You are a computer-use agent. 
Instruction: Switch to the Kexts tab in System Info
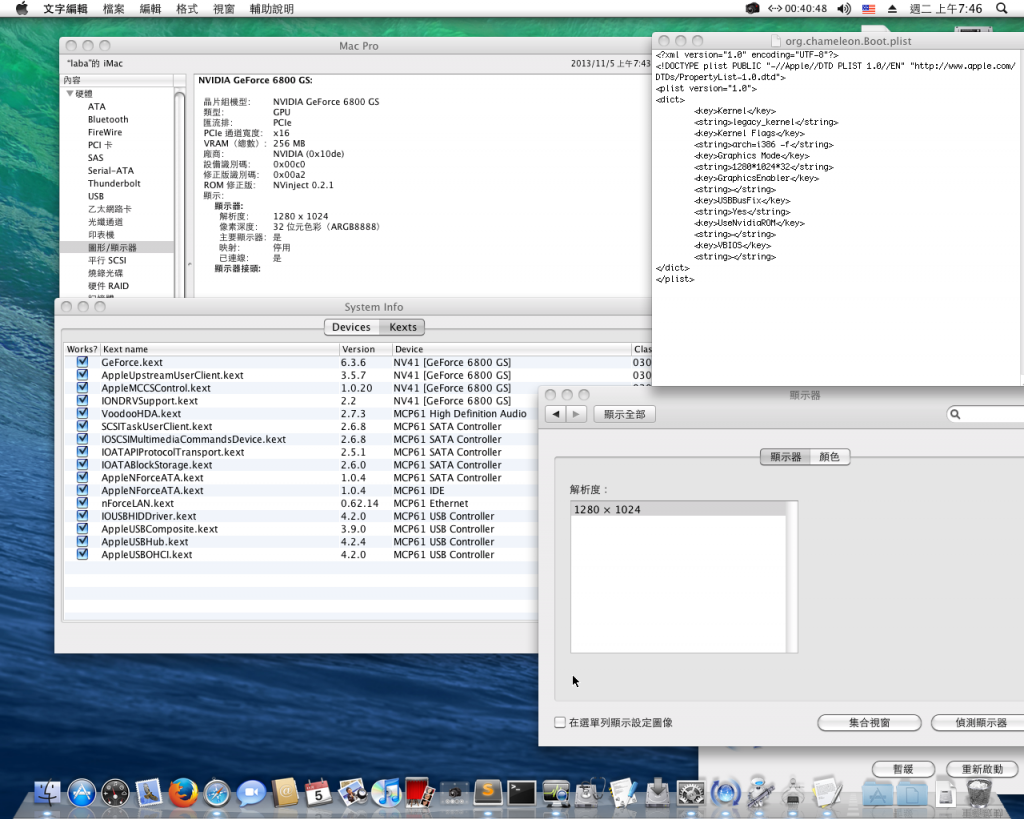coord(402,327)
